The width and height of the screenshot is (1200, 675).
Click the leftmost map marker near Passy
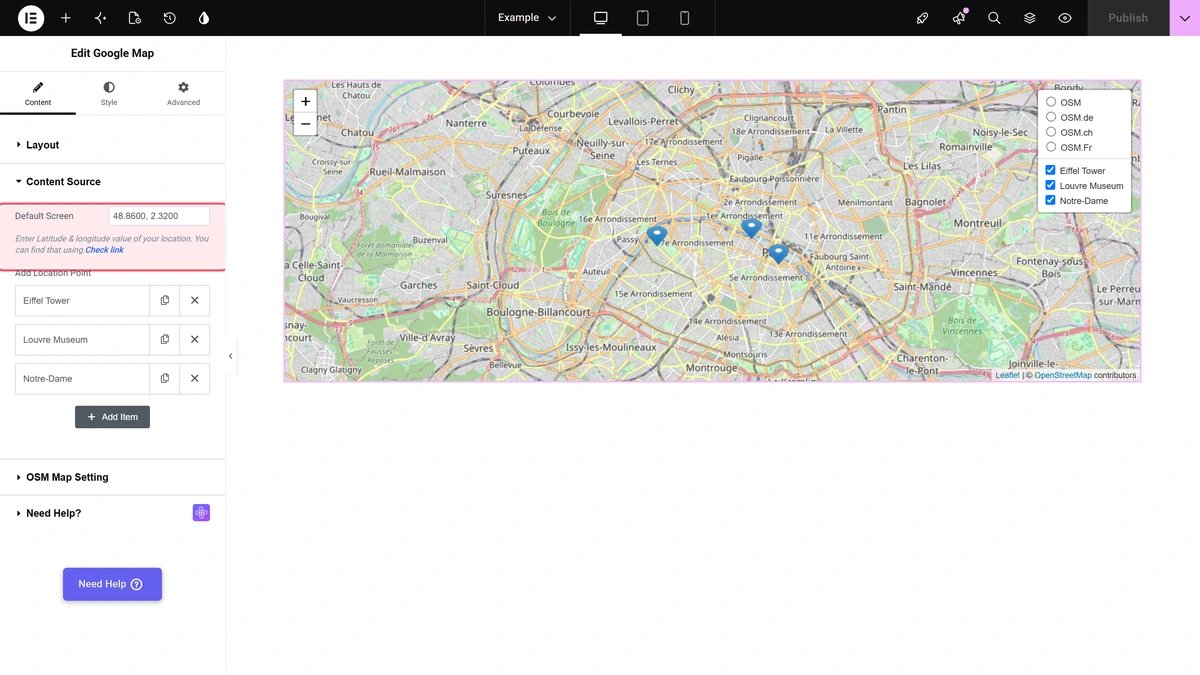pyautogui.click(x=657, y=236)
